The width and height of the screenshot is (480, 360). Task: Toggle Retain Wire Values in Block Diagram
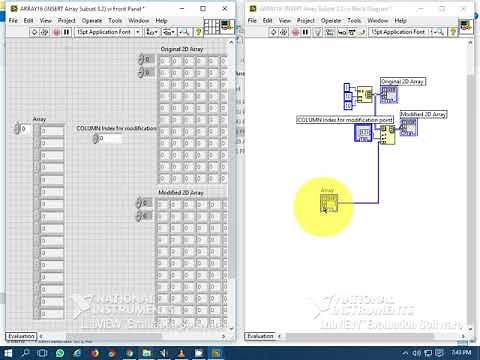pos(330,32)
